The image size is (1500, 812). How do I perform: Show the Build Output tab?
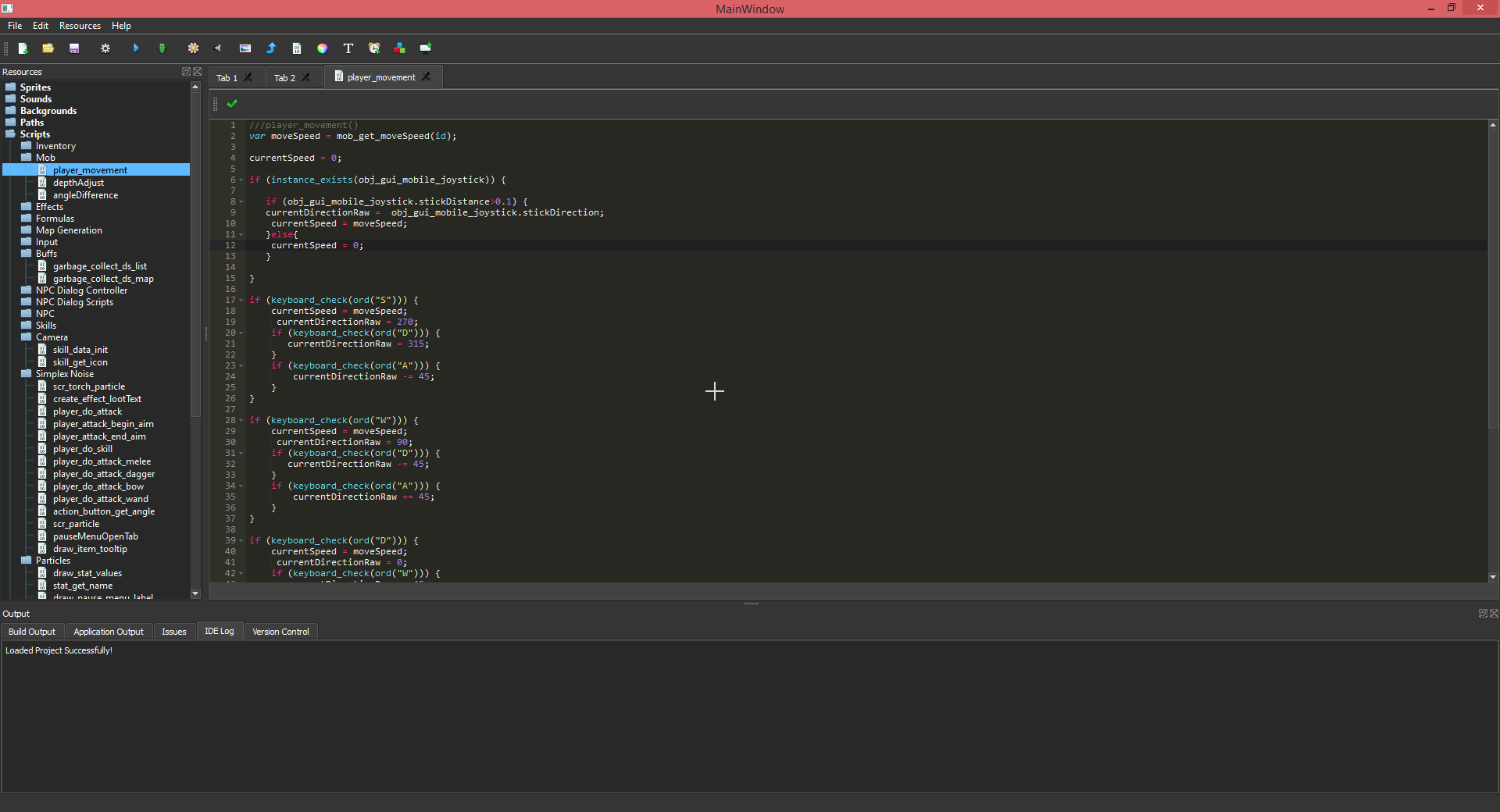(32, 632)
